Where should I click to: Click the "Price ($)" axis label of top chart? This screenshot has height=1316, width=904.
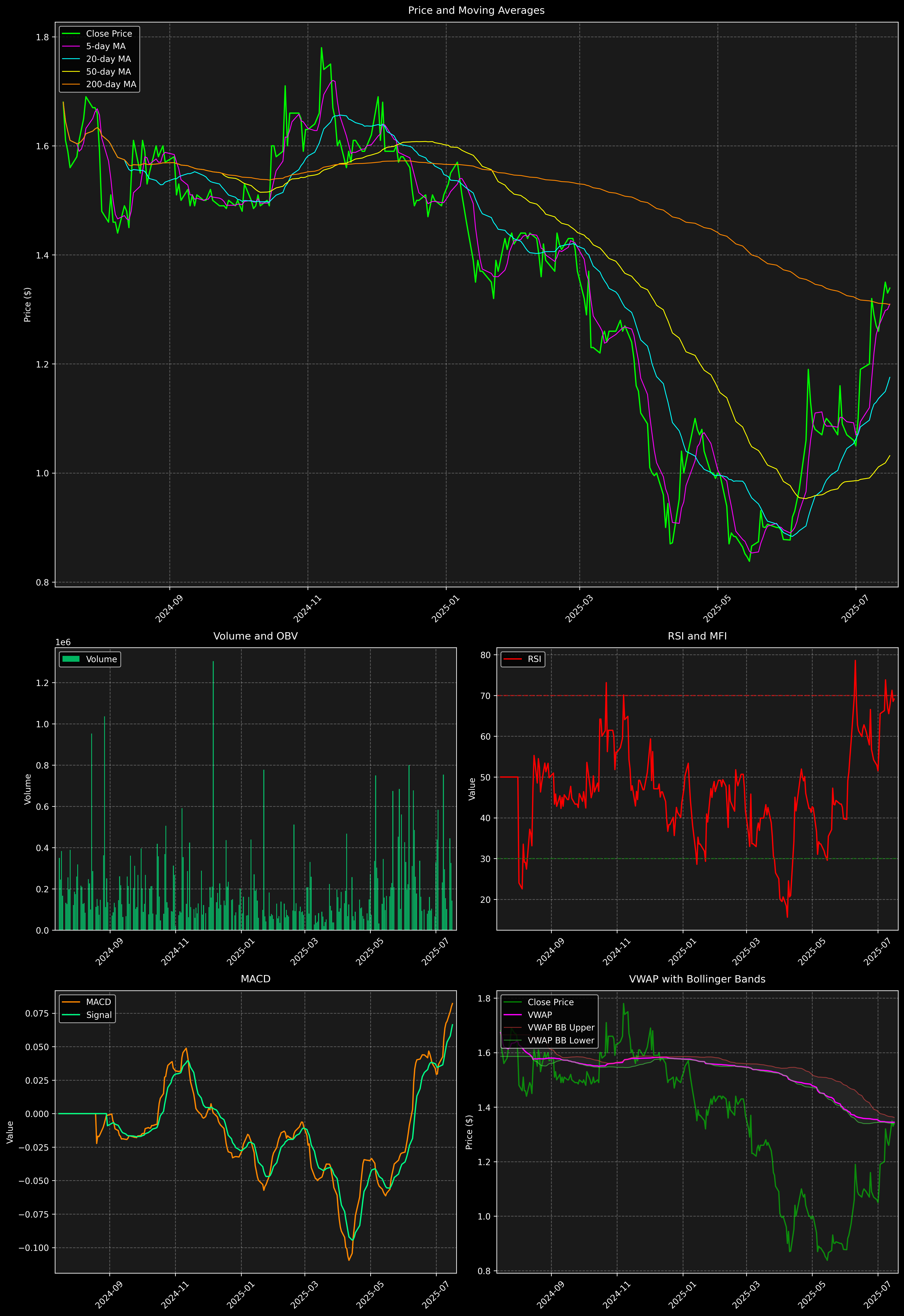coord(27,305)
